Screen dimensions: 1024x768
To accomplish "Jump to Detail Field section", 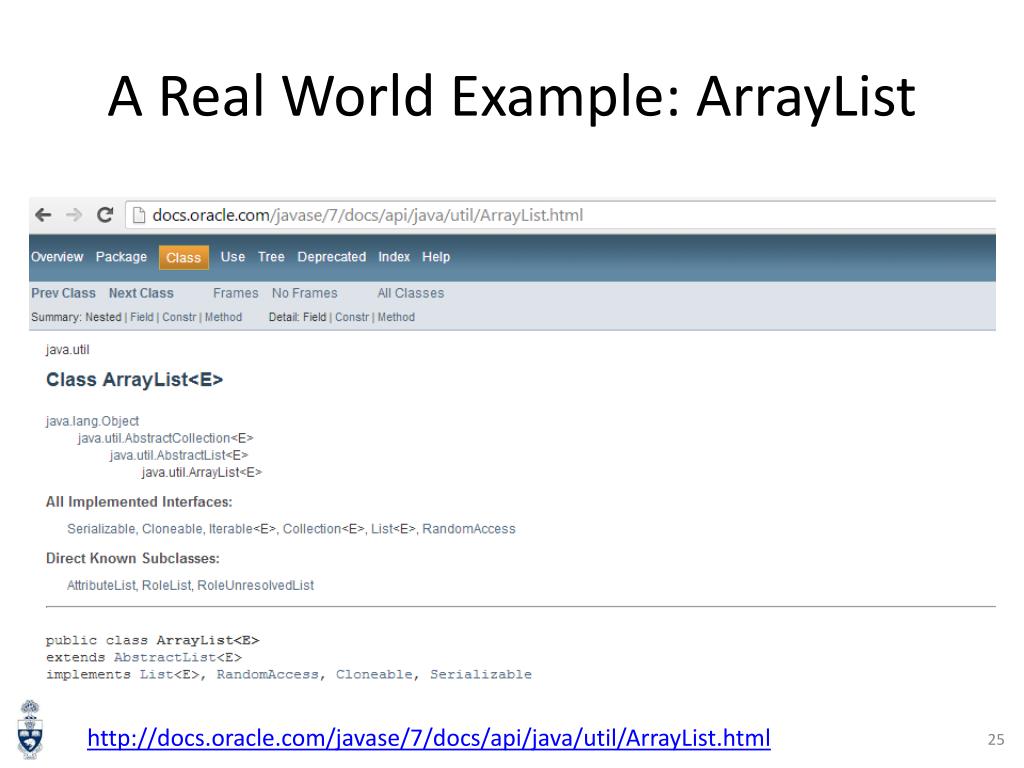I will pos(314,317).
